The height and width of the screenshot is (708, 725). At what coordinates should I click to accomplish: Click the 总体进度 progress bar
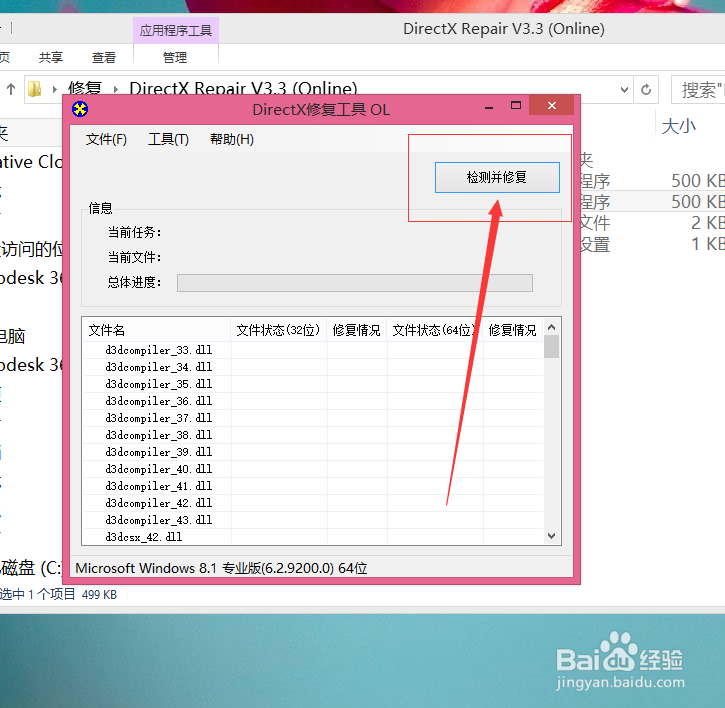pyautogui.click(x=355, y=283)
